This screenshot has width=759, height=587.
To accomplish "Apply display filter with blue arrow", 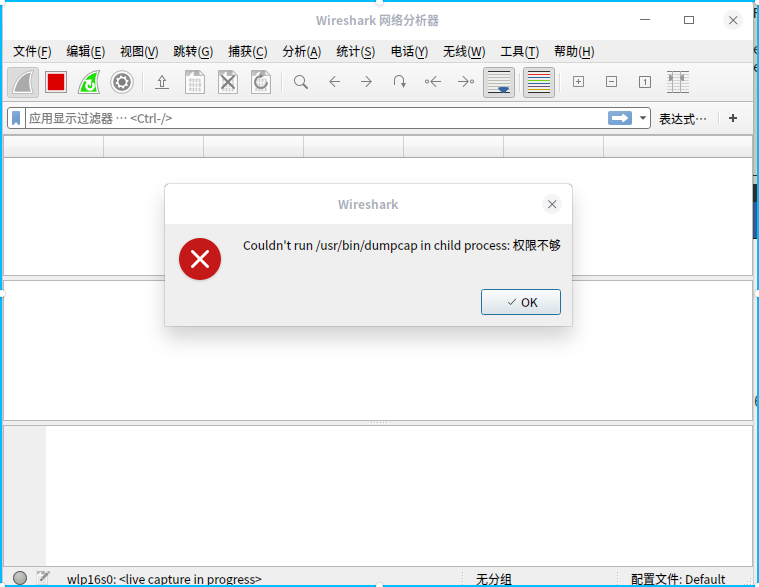I will [x=620, y=118].
